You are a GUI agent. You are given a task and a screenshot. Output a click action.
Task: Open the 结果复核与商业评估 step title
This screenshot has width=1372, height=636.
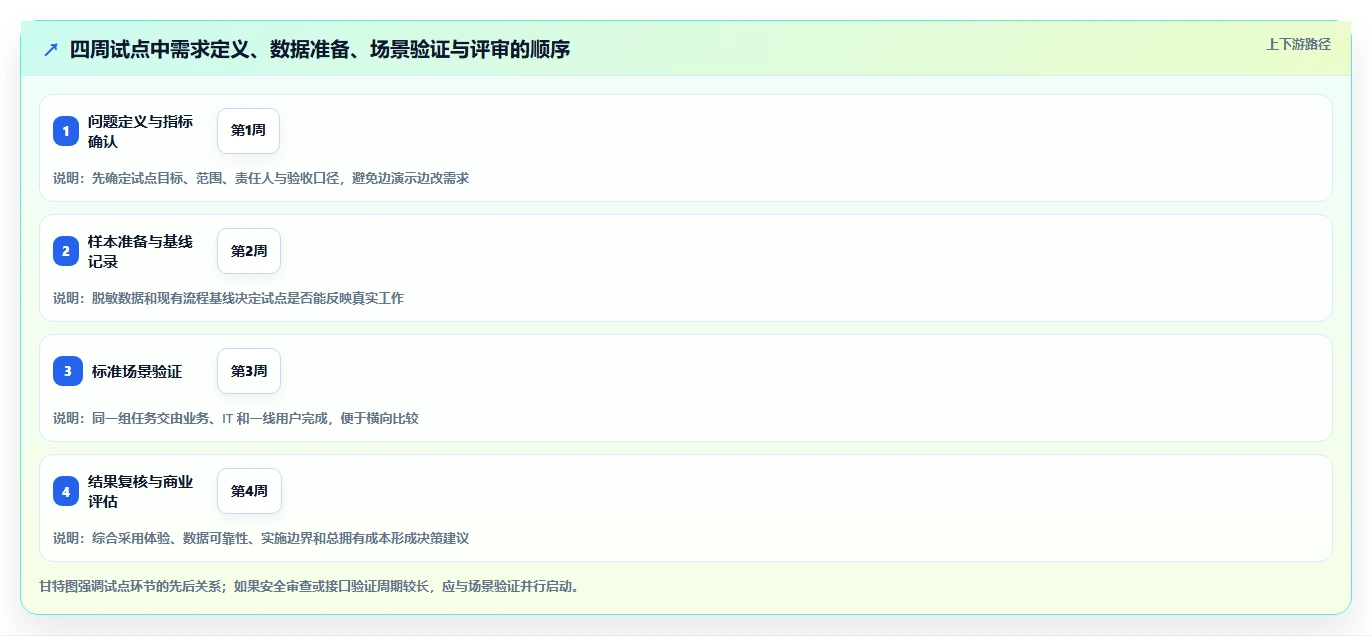(x=141, y=491)
